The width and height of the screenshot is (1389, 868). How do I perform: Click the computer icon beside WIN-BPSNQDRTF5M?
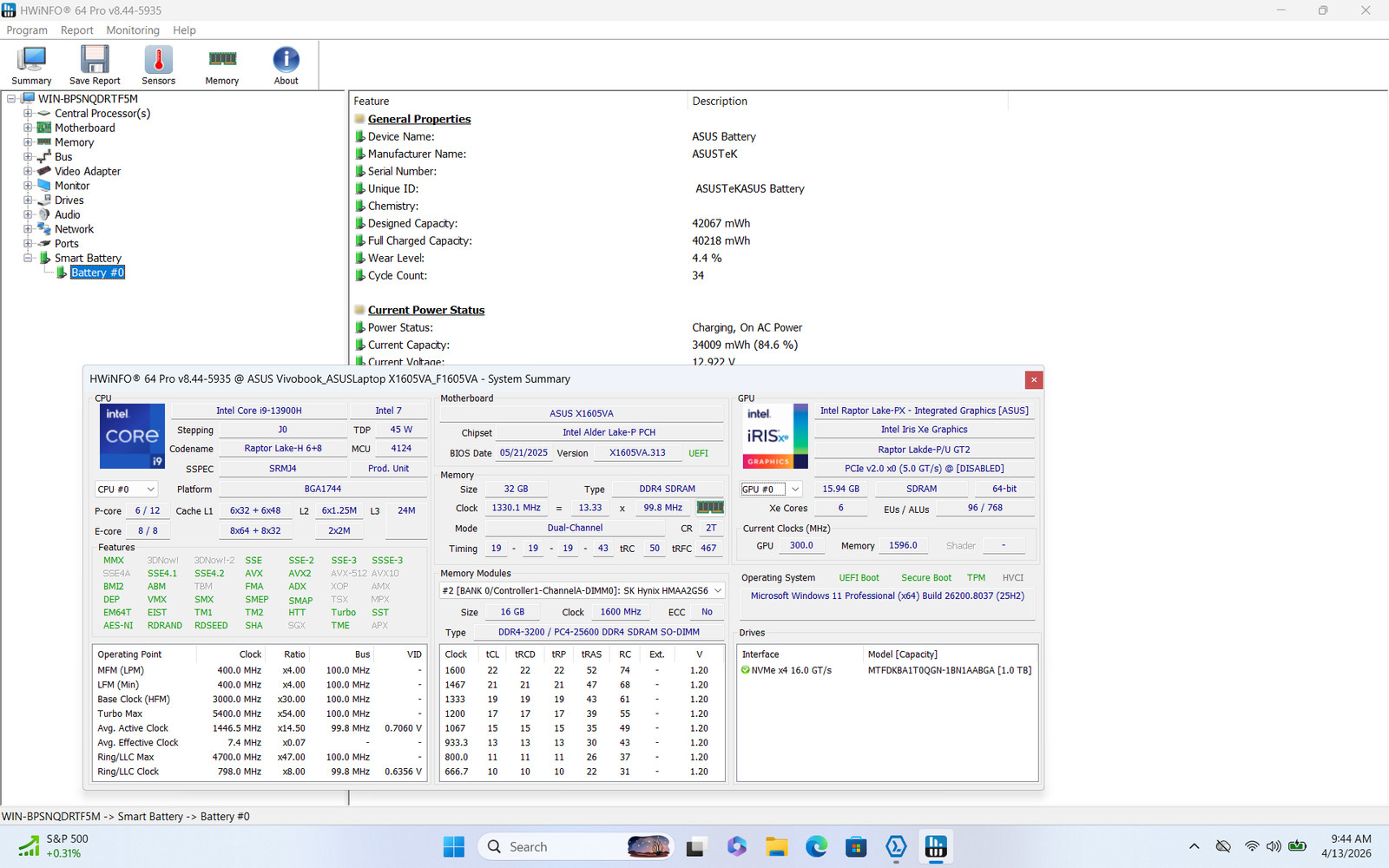click(28, 98)
